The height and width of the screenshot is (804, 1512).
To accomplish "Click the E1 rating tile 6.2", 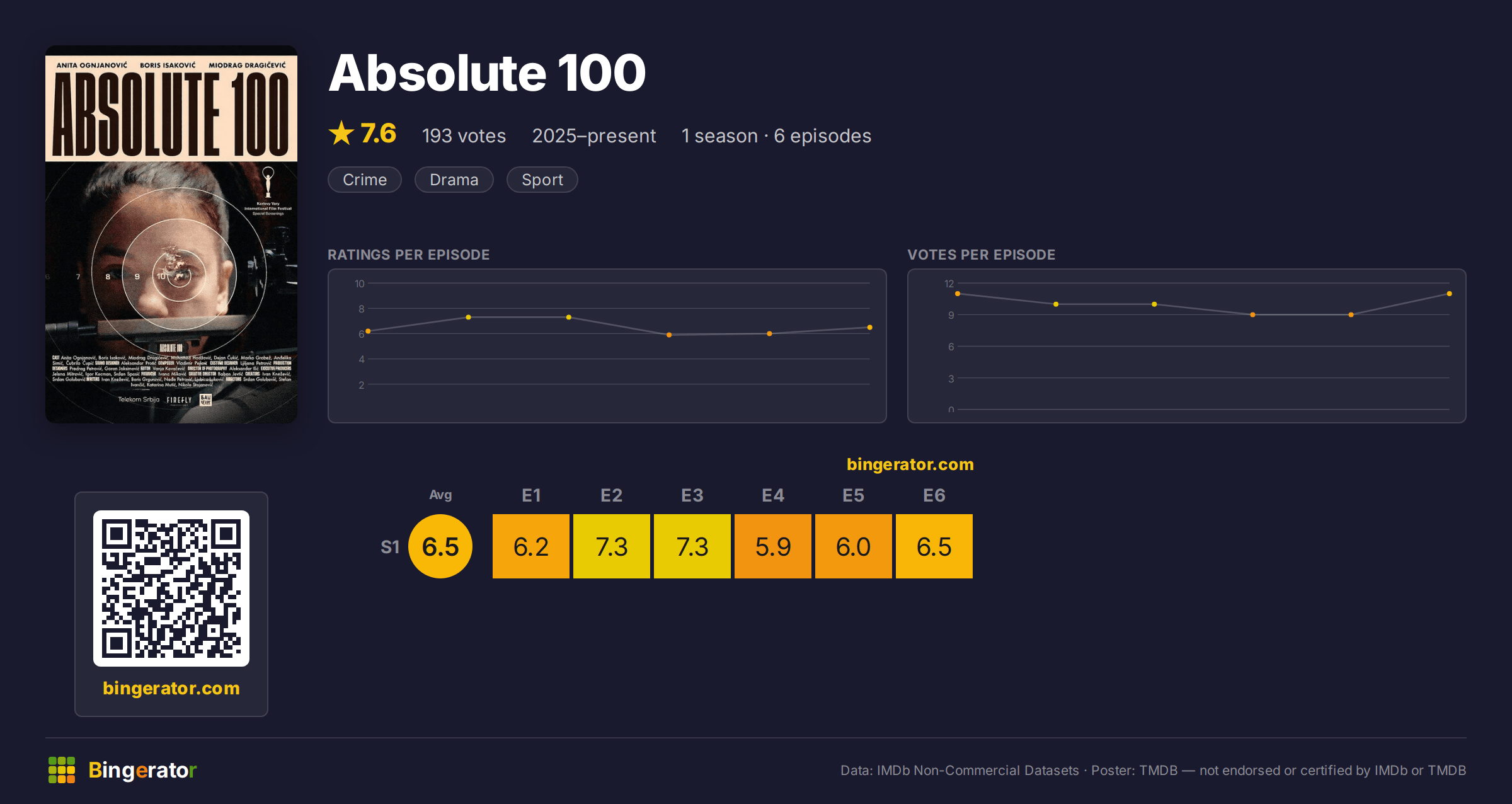I will (531, 546).
